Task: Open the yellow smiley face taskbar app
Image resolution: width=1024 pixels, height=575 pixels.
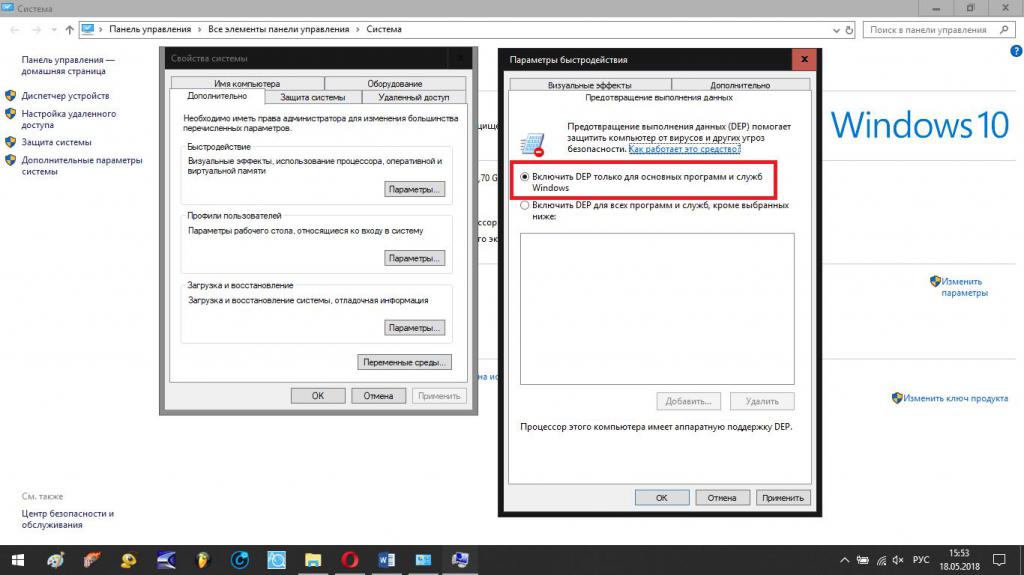Action: (x=129, y=560)
